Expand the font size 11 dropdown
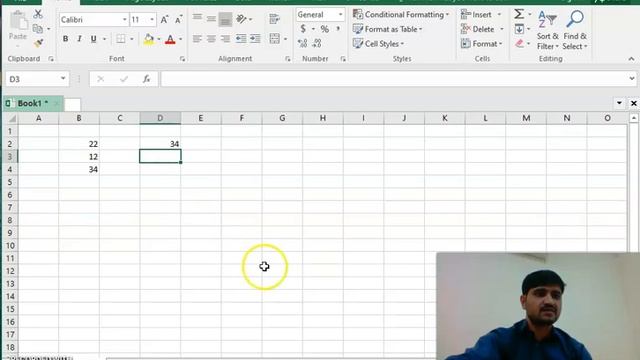This screenshot has width=640, height=360. [x=152, y=20]
